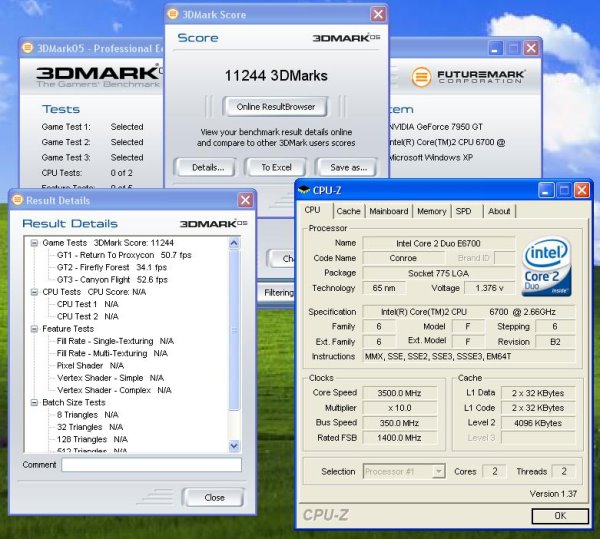Confirm CPU-Z with the OK button

tap(560, 516)
